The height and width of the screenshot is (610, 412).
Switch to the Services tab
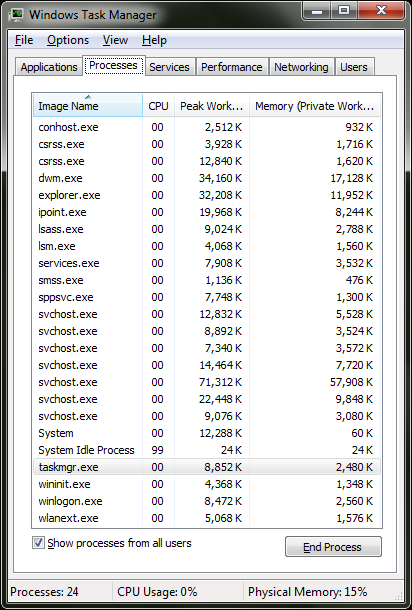170,67
